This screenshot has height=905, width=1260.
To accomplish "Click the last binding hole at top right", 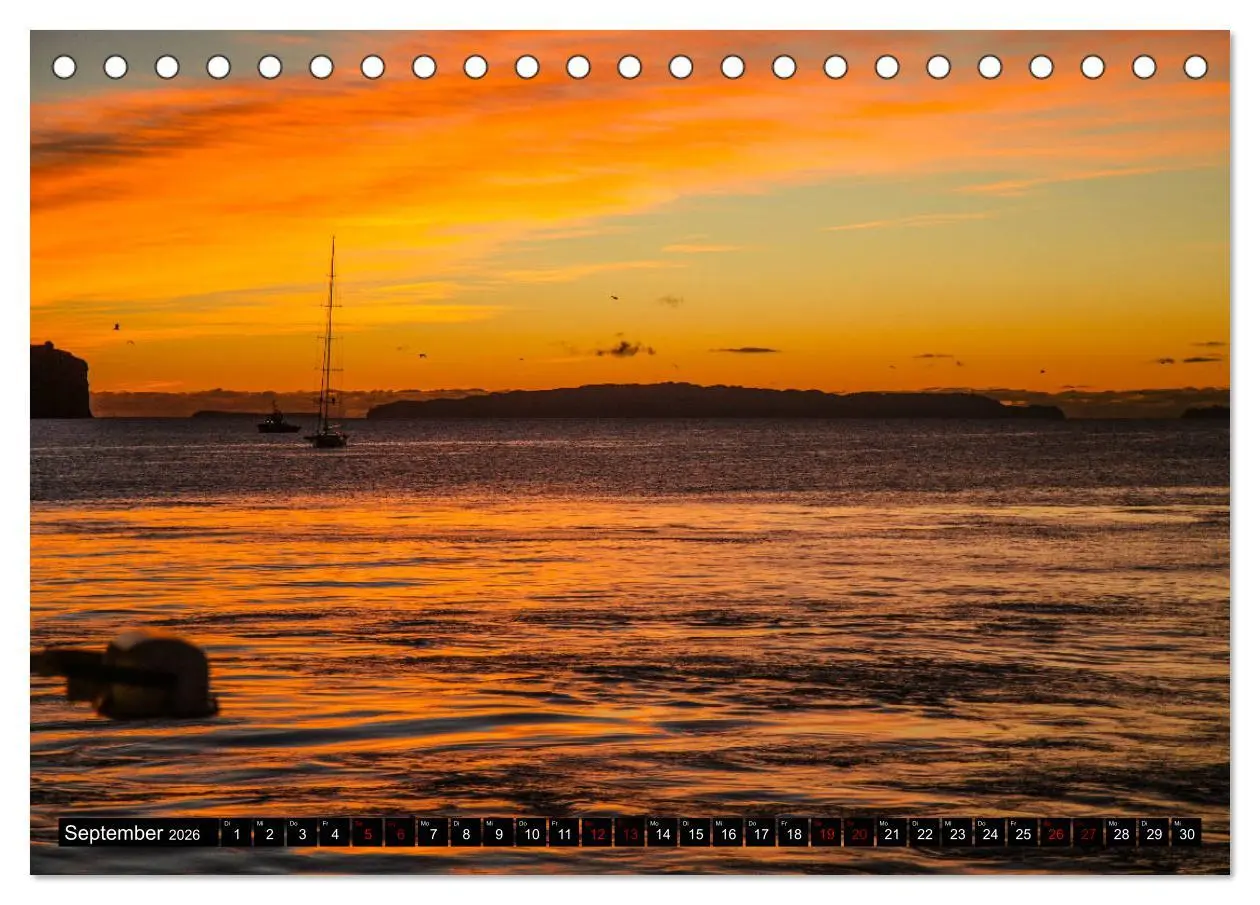I will pyautogui.click(x=1195, y=67).
